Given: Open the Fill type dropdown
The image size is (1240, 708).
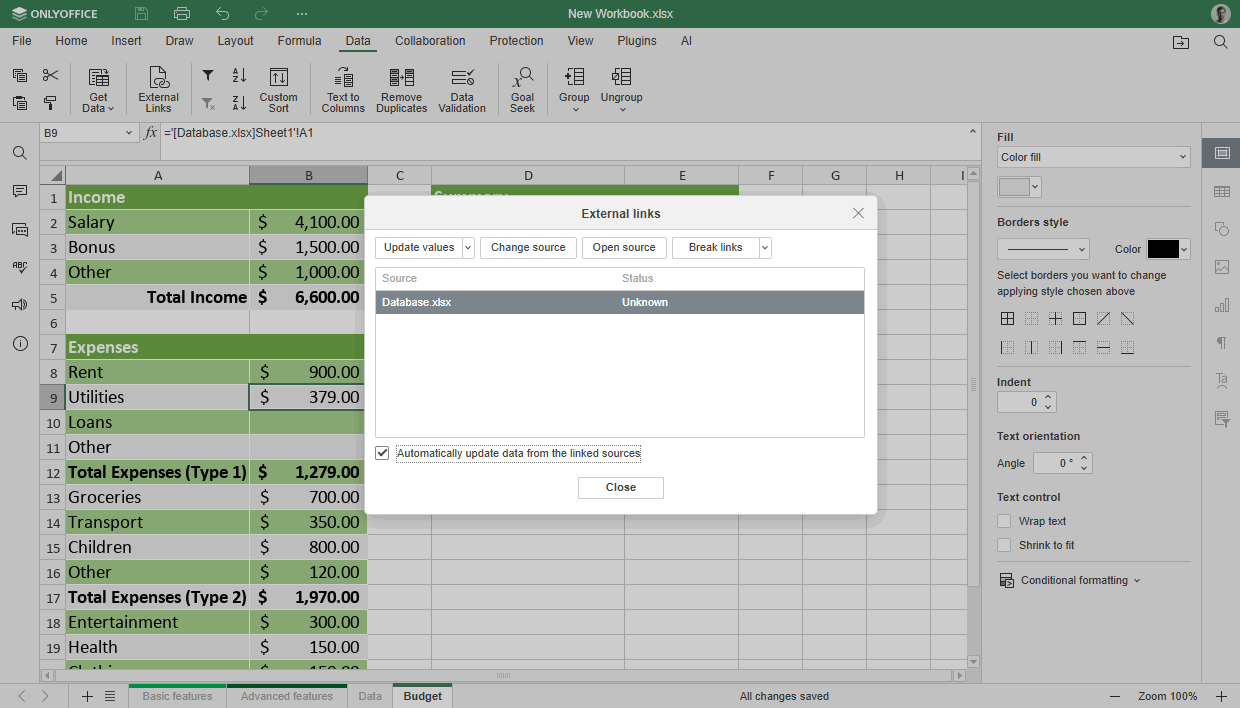Looking at the screenshot, I should coord(1093,157).
